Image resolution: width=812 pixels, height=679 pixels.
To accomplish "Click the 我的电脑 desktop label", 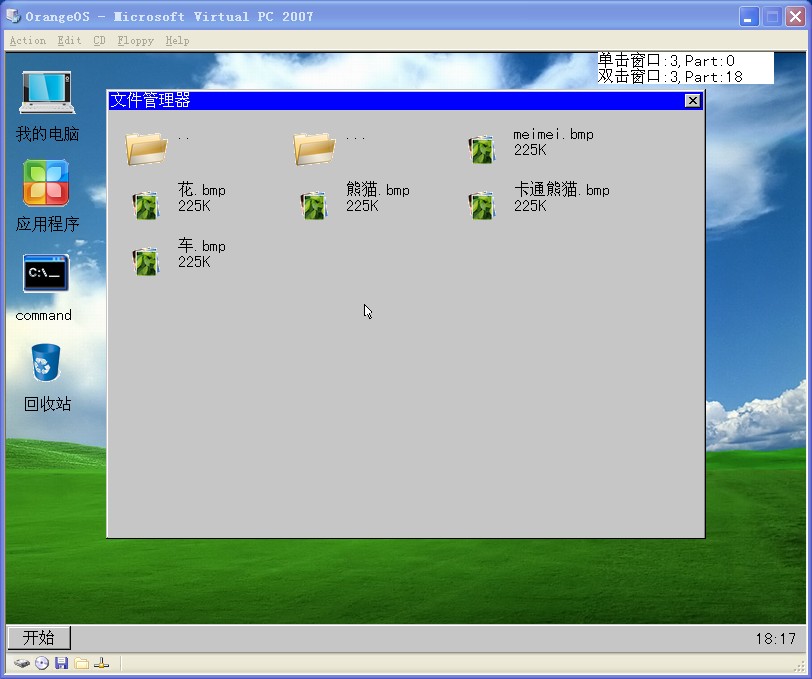I will [47, 134].
